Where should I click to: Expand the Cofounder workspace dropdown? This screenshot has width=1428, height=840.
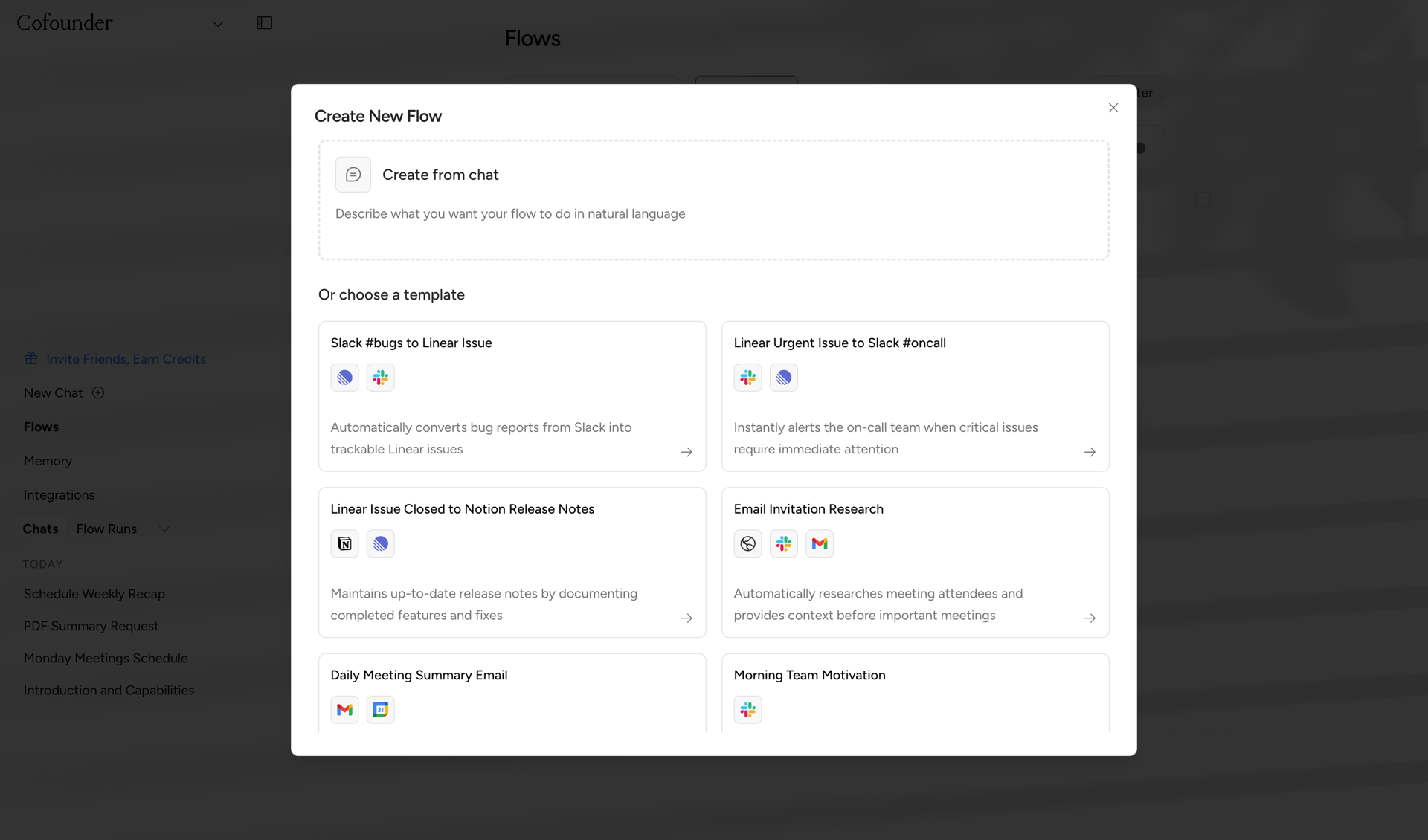pos(218,23)
